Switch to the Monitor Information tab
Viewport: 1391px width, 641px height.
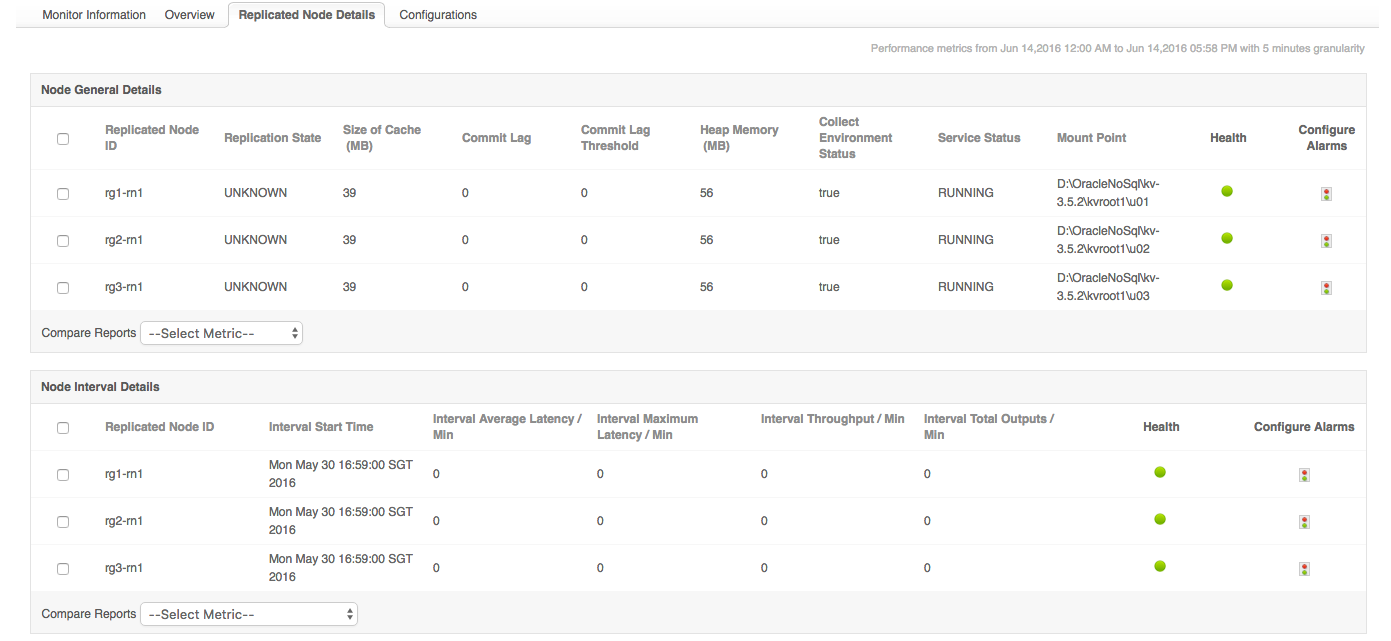click(94, 15)
